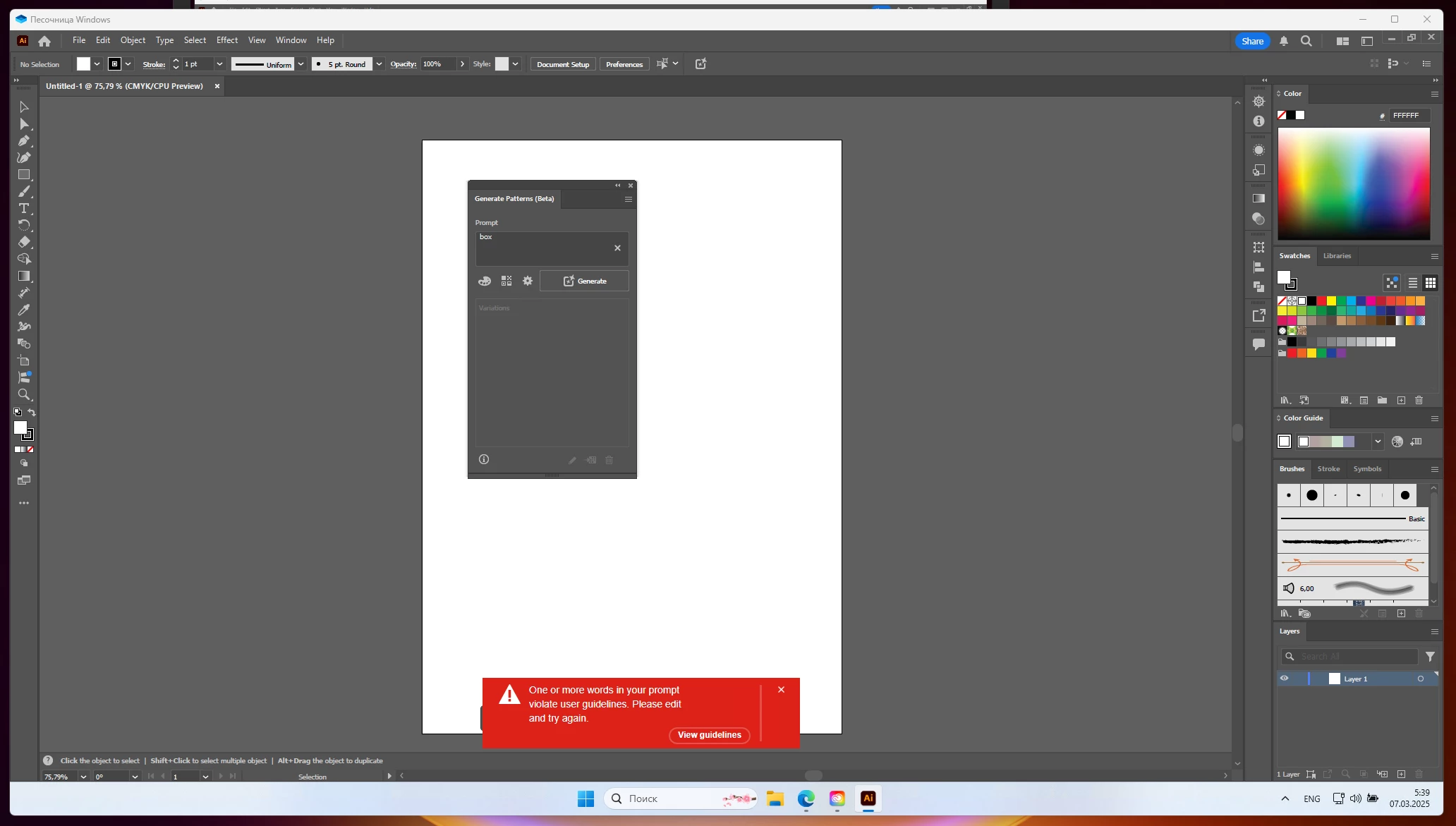
Task: Pick the red swatch in Swatches panel
Action: (1321, 301)
